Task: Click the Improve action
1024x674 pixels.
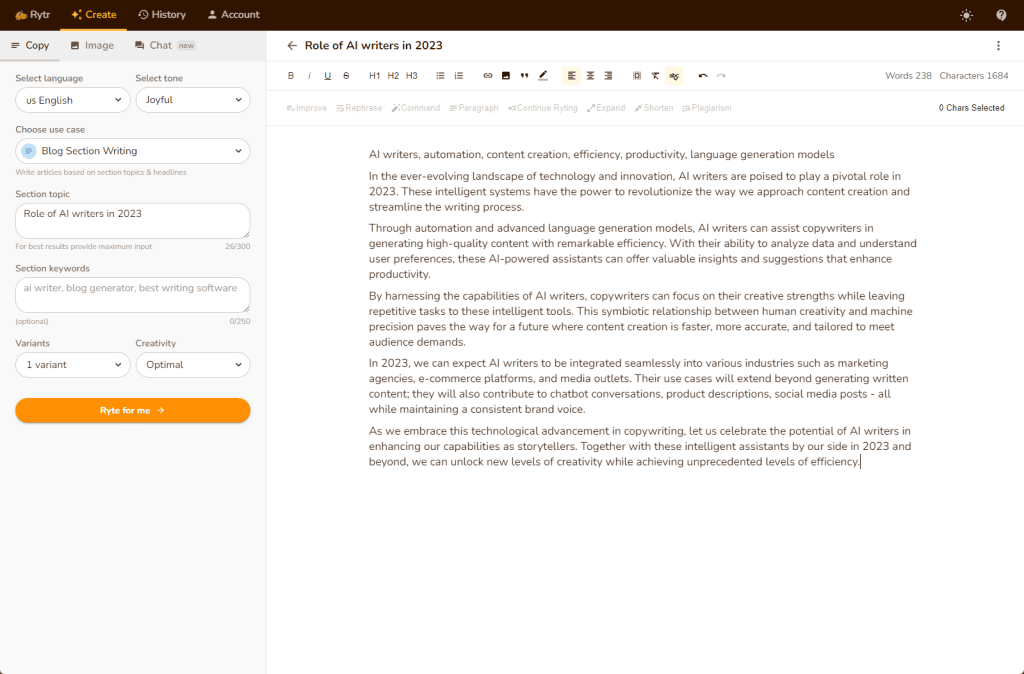Action: pos(306,108)
